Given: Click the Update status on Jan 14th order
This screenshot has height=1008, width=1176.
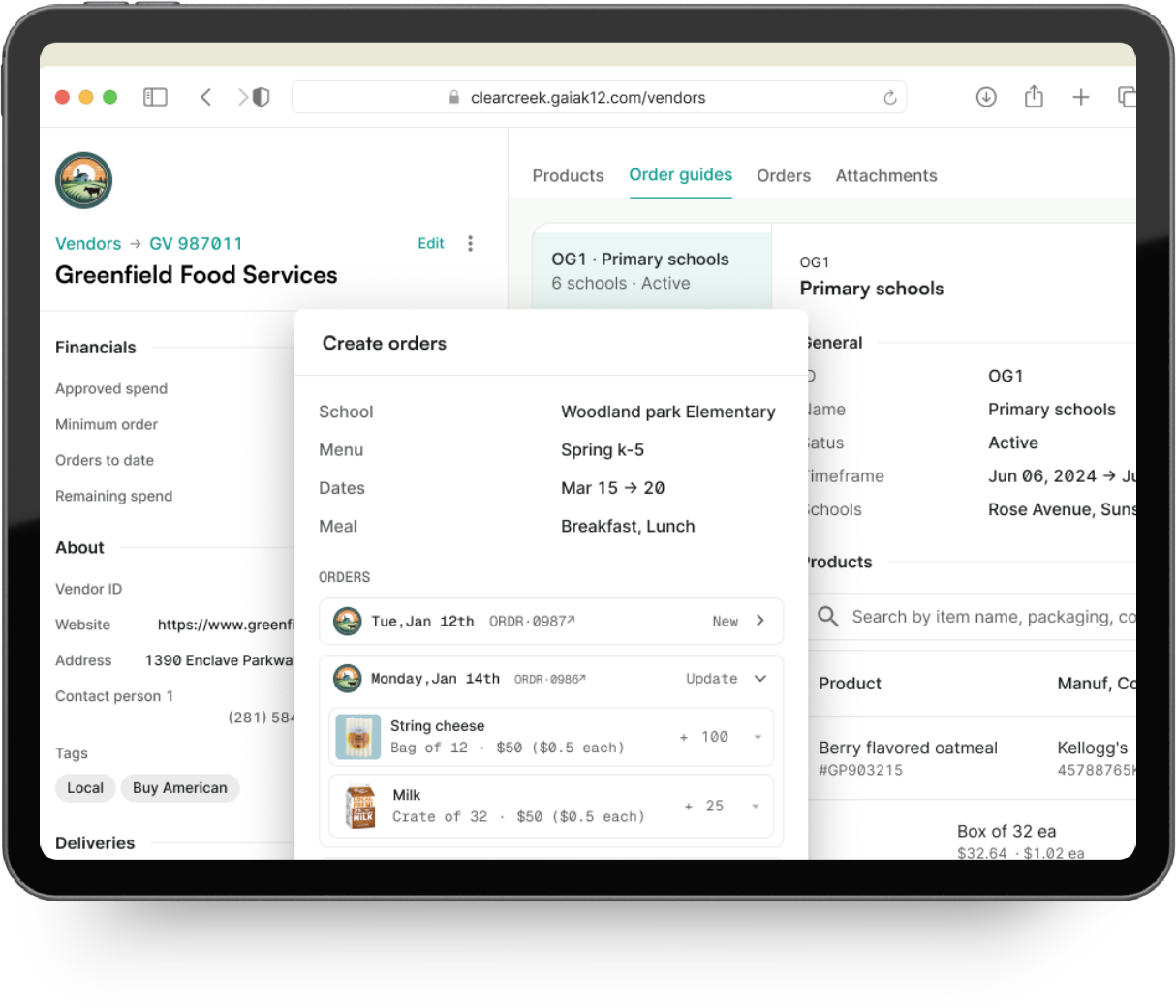Looking at the screenshot, I should tap(712, 678).
